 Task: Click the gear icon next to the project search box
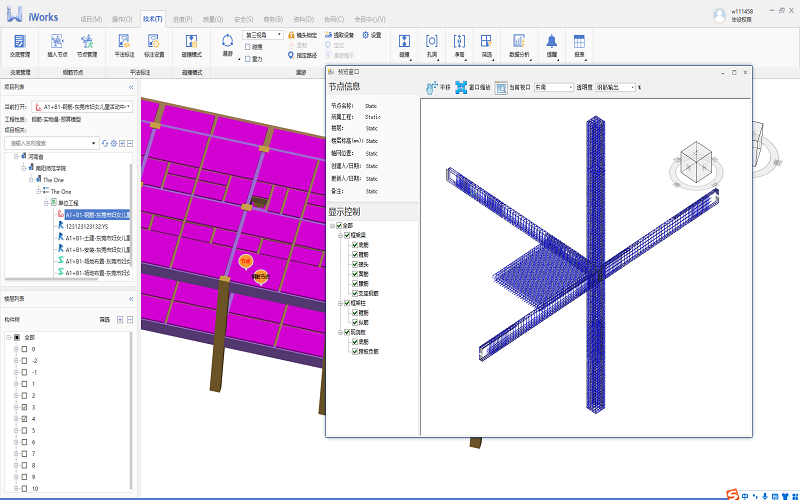(x=114, y=143)
